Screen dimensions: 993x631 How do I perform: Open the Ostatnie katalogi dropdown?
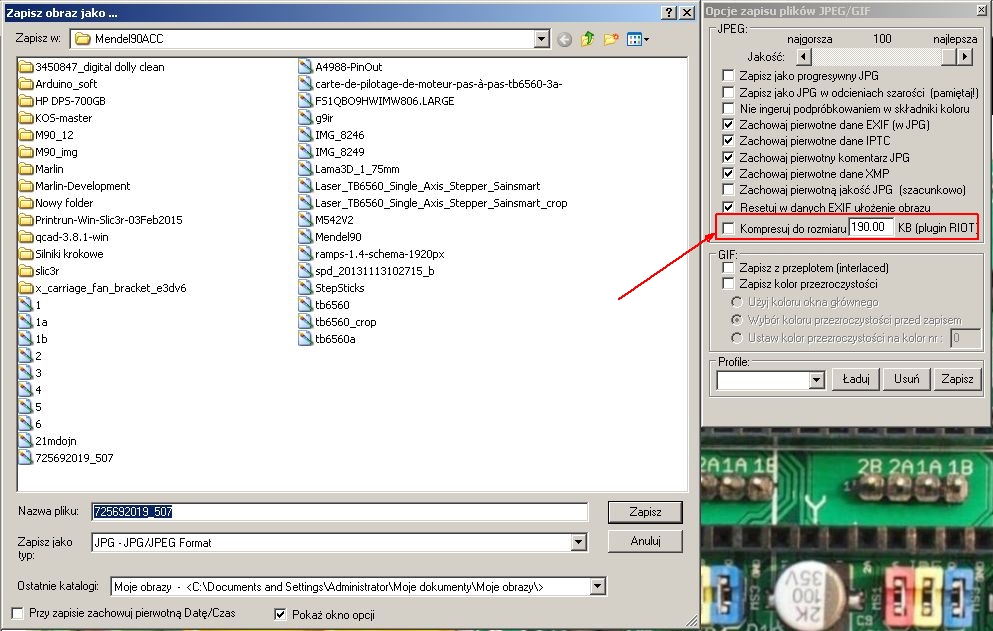coord(598,587)
